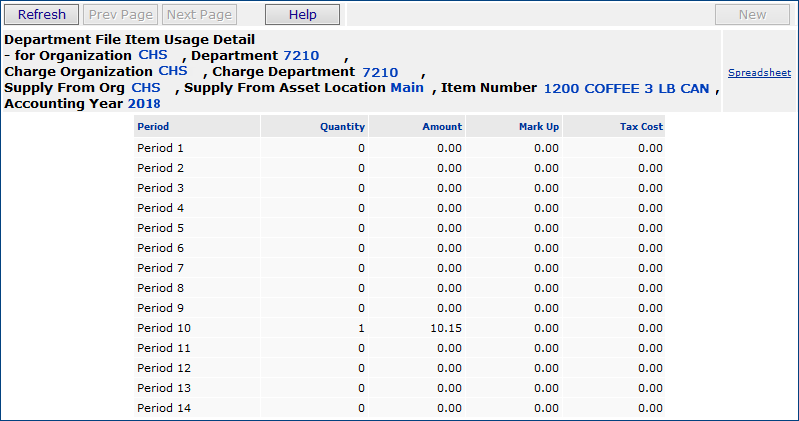799x421 pixels.
Task: Sort by the Quantity column header
Action: pyautogui.click(x=342, y=127)
